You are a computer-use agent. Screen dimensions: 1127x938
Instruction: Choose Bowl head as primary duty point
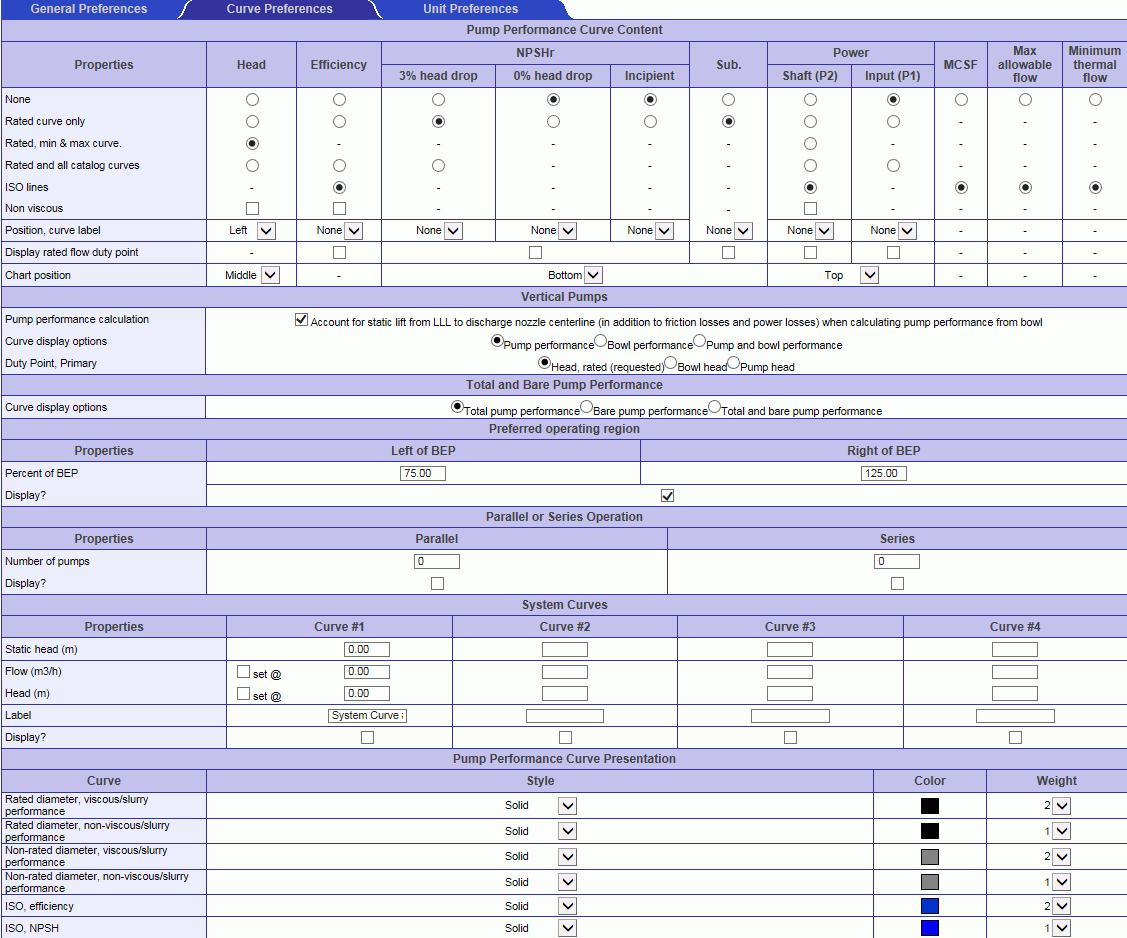tap(671, 363)
